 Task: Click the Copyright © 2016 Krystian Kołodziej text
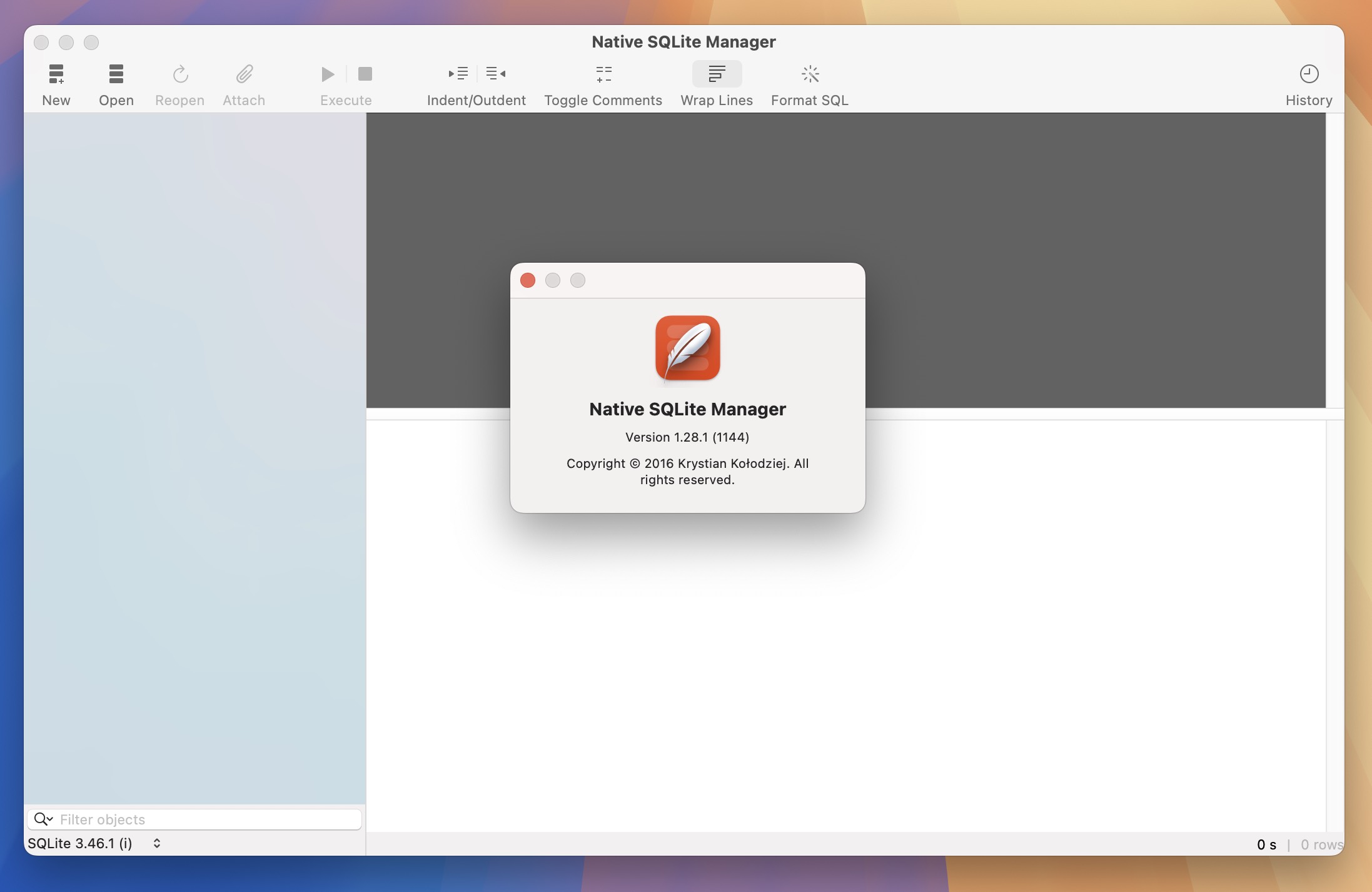[687, 471]
